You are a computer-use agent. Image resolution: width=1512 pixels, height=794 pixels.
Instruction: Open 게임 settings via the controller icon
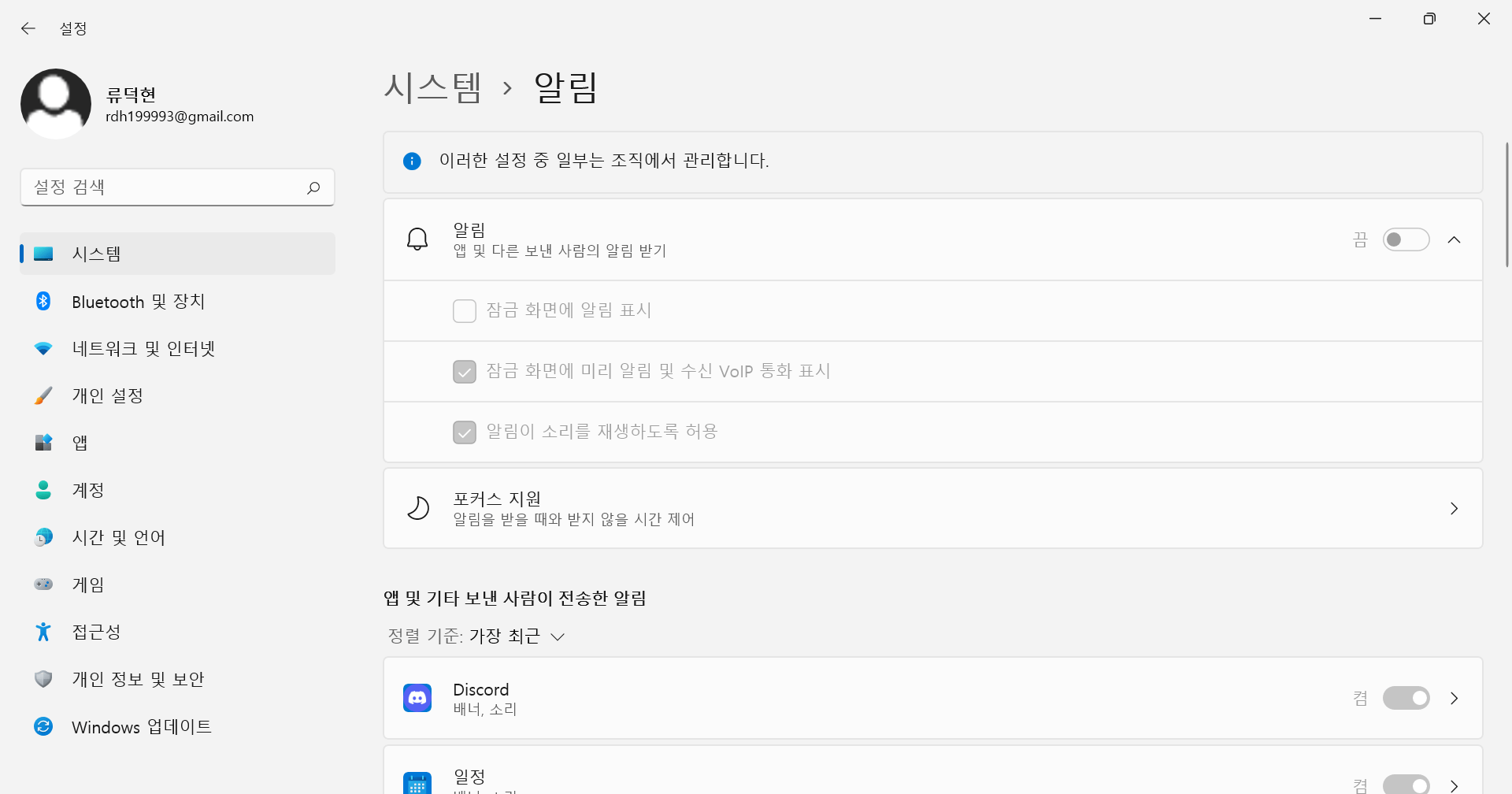(43, 584)
